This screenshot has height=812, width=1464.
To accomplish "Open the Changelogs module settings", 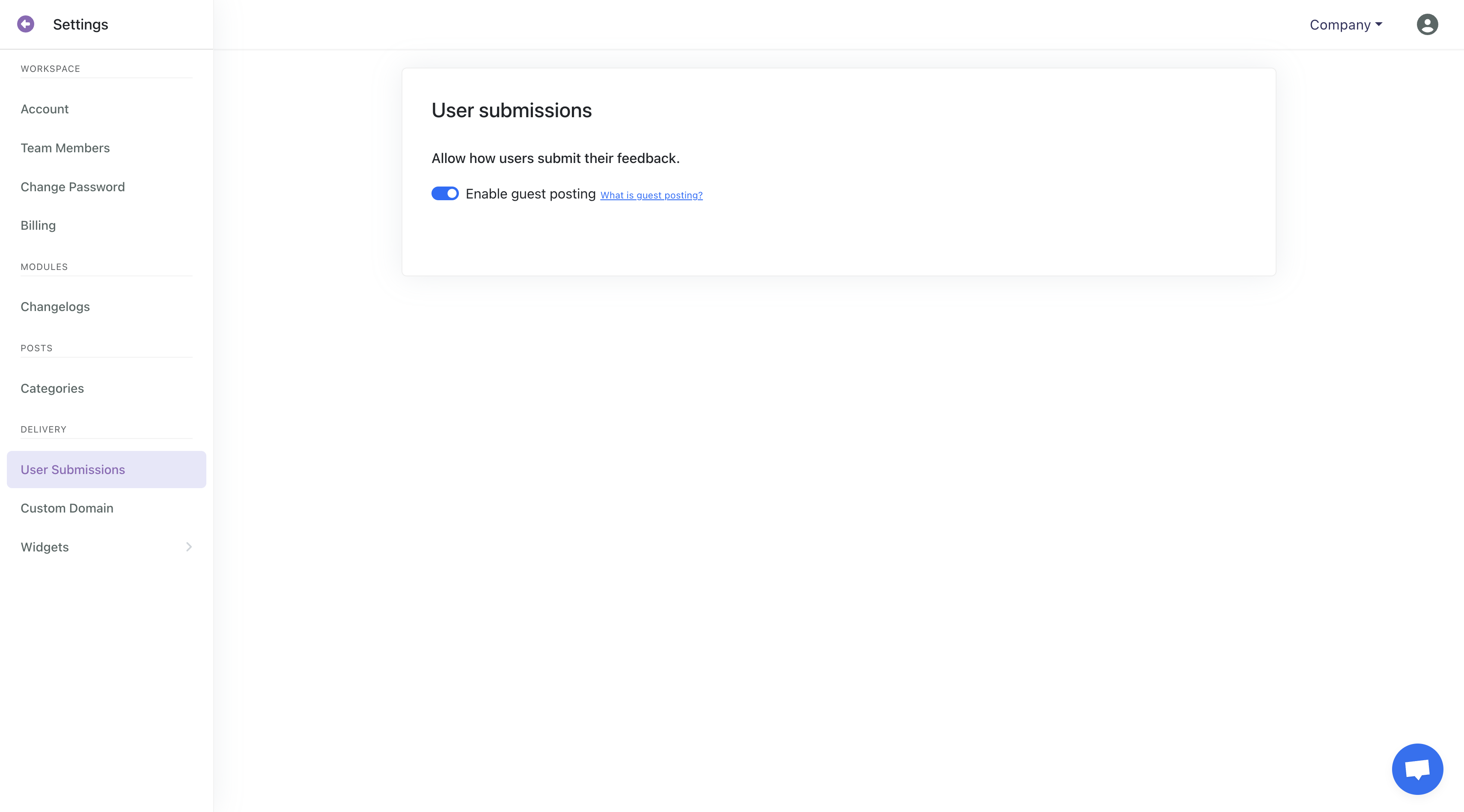I will (x=55, y=307).
